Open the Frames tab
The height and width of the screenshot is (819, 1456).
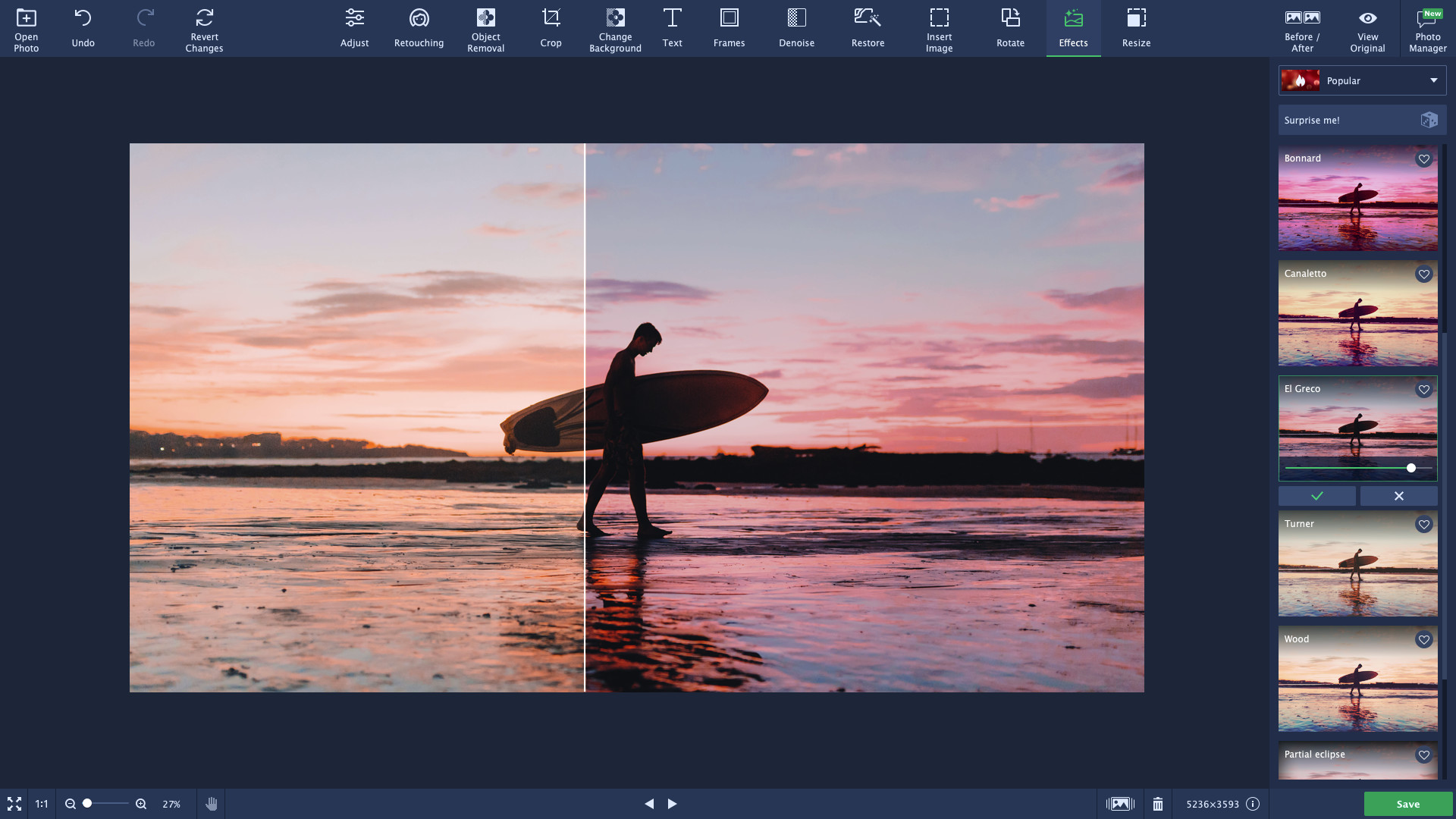pos(729,29)
